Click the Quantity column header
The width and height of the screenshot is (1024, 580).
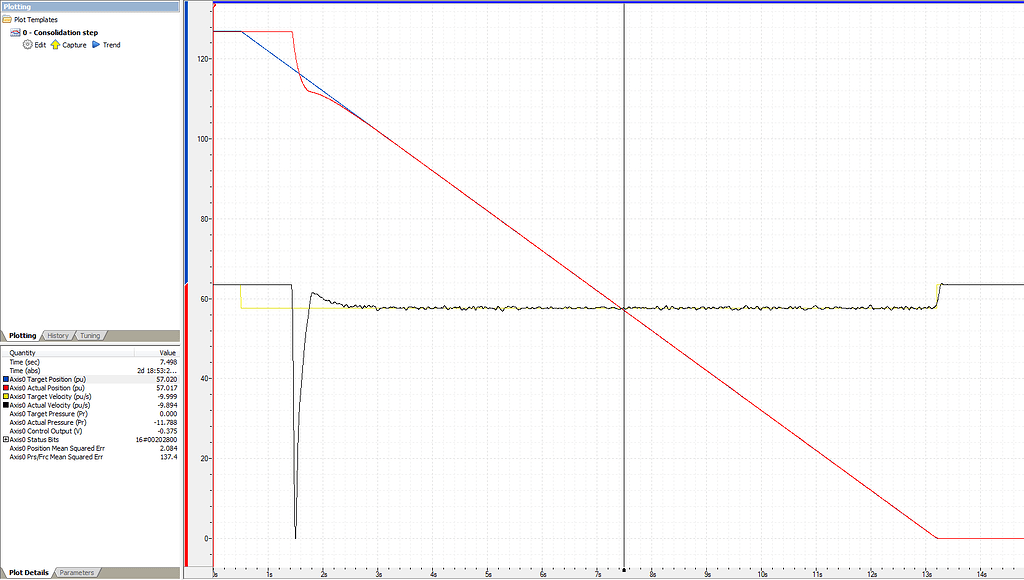pos(23,353)
